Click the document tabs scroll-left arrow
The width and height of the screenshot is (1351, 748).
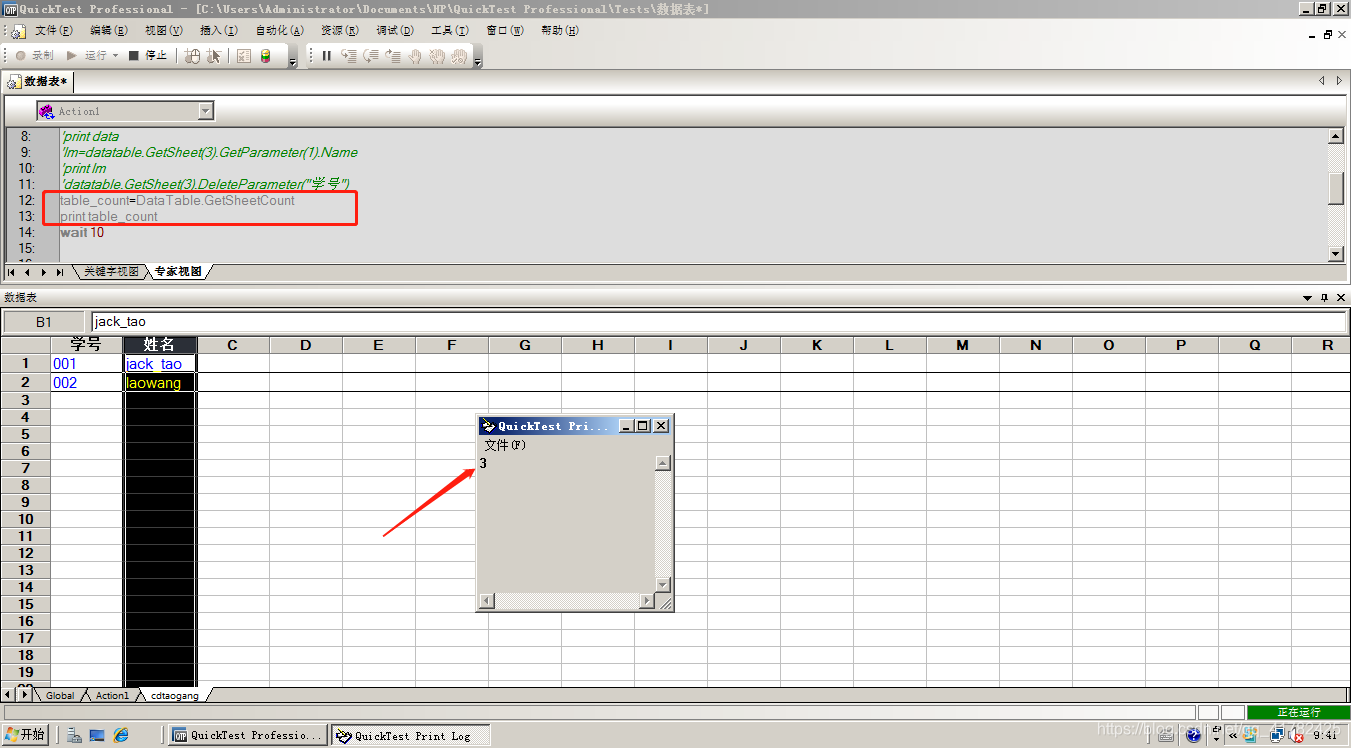tap(1322, 81)
